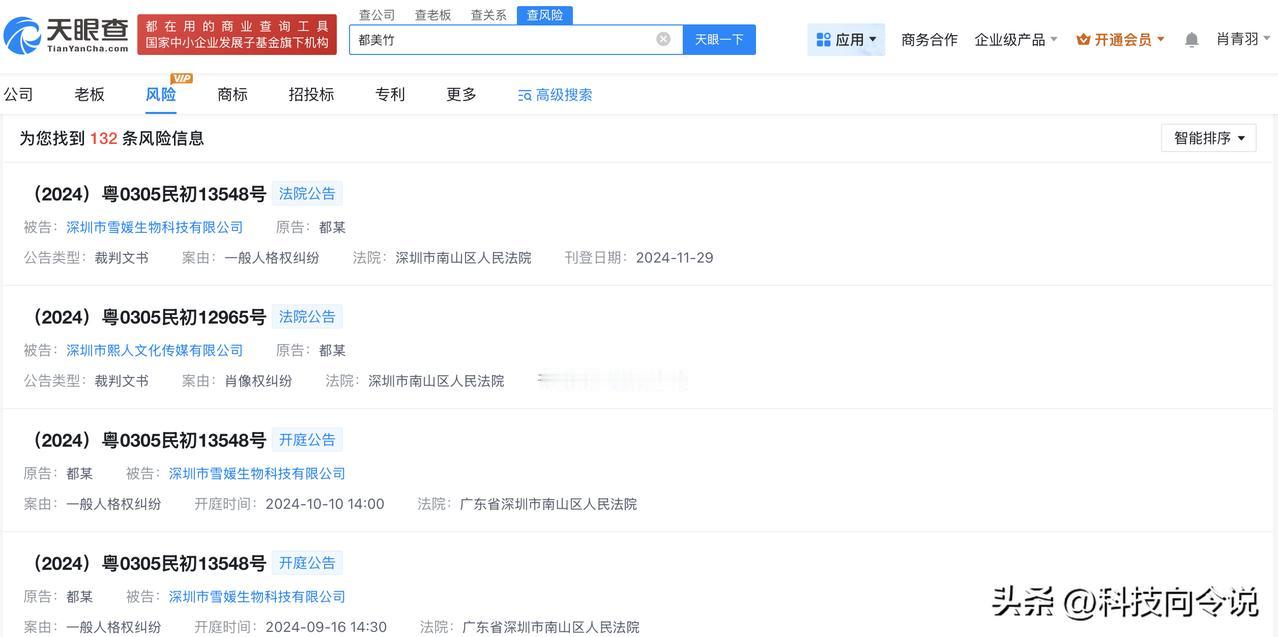Click the 肖像权纠纷 case cause text
The image size is (1278, 637).
258,380
